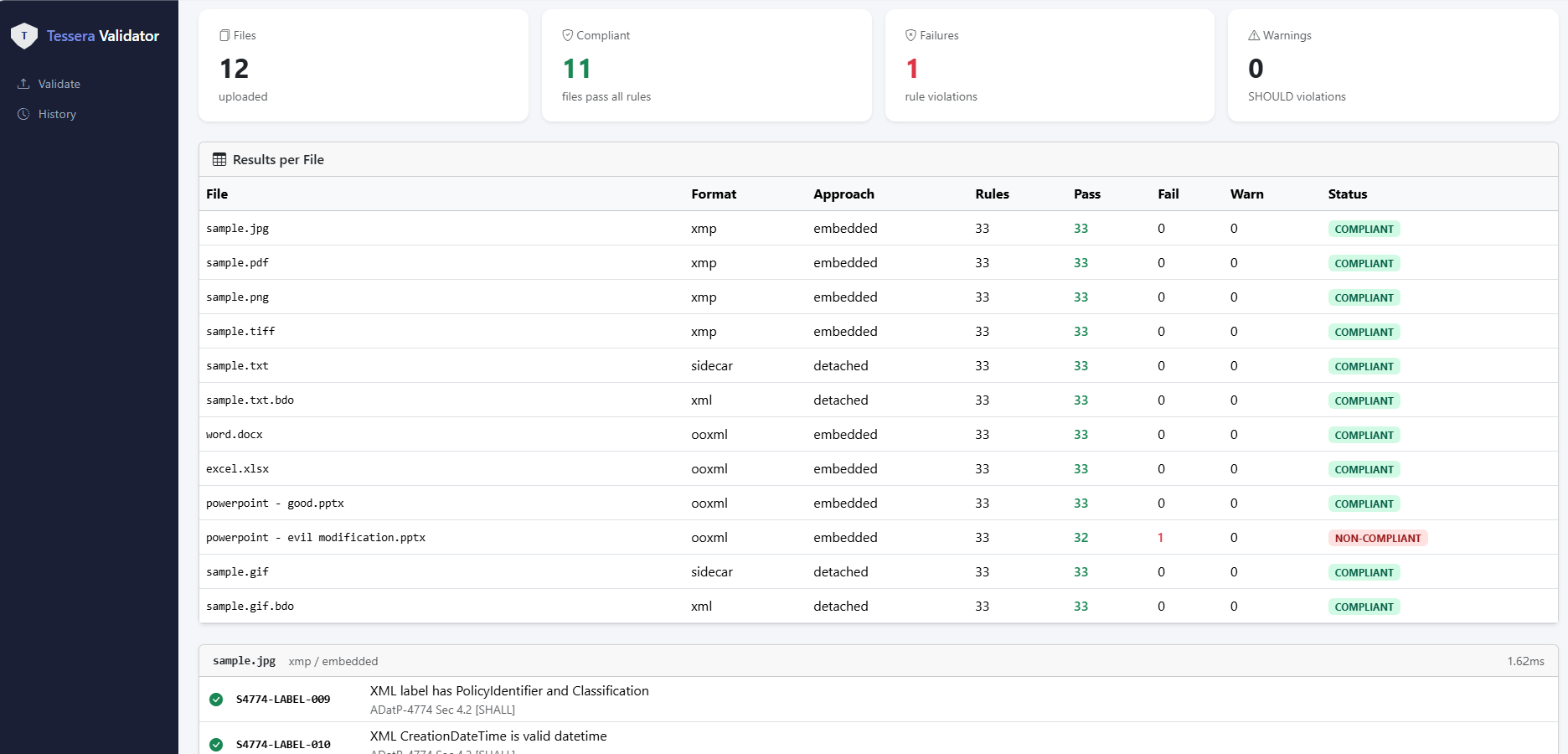This screenshot has height=754, width=1568.
Task: Select powerpoint - evil modification.pptx file name
Action: pyautogui.click(x=316, y=537)
